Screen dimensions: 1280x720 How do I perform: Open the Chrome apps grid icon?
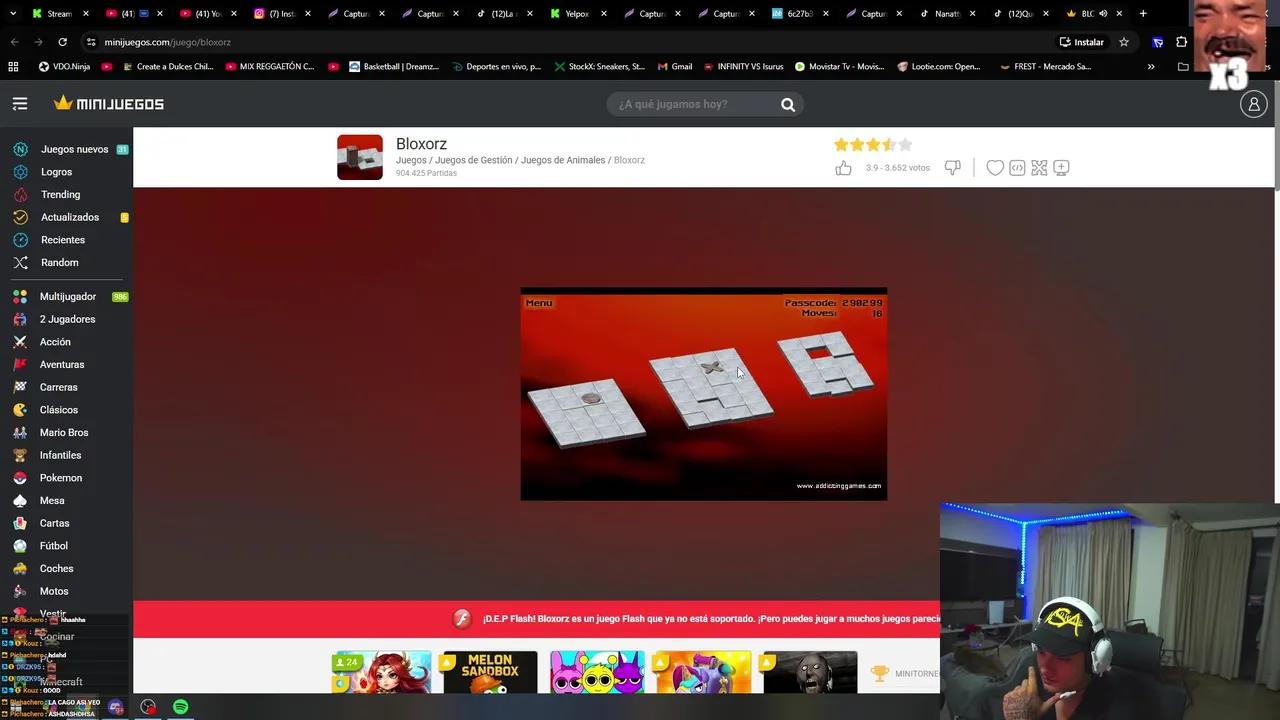[x=13, y=67]
